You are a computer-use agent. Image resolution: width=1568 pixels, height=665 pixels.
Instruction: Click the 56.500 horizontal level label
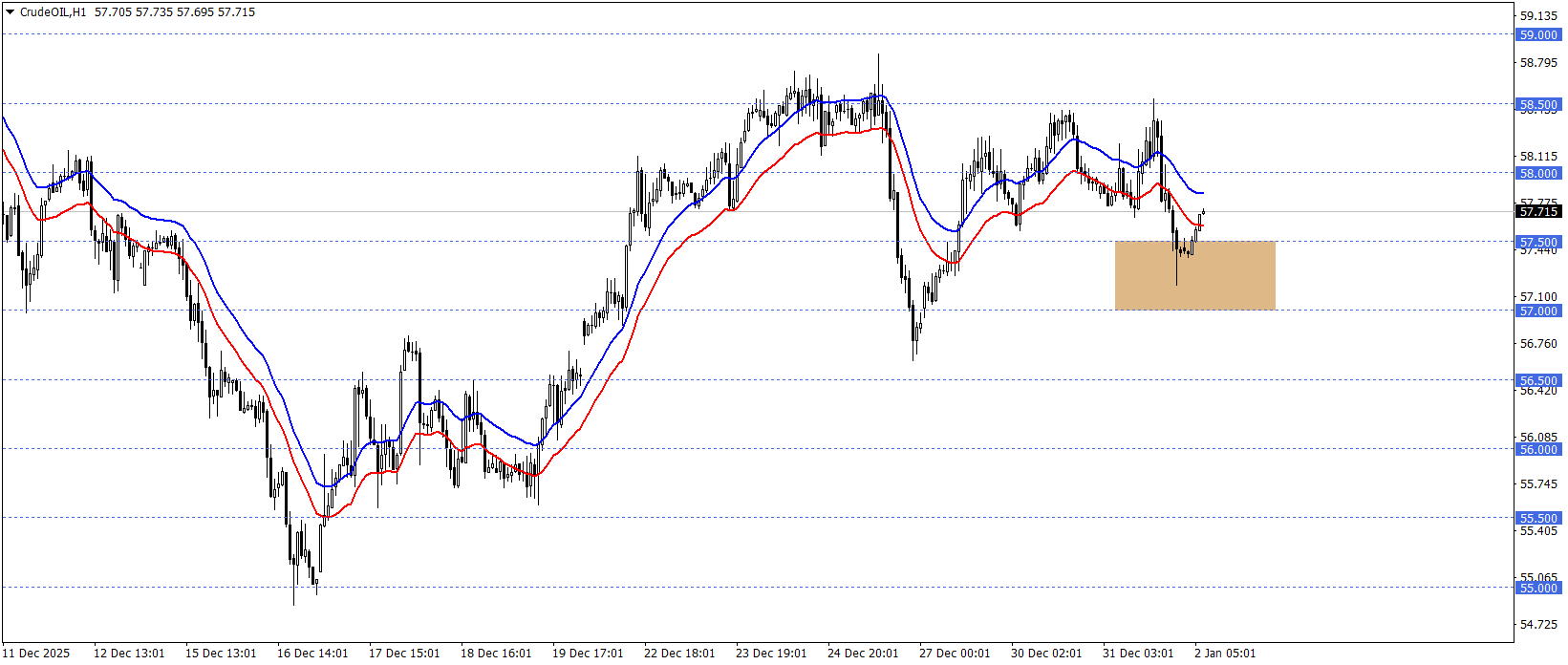coord(1538,380)
